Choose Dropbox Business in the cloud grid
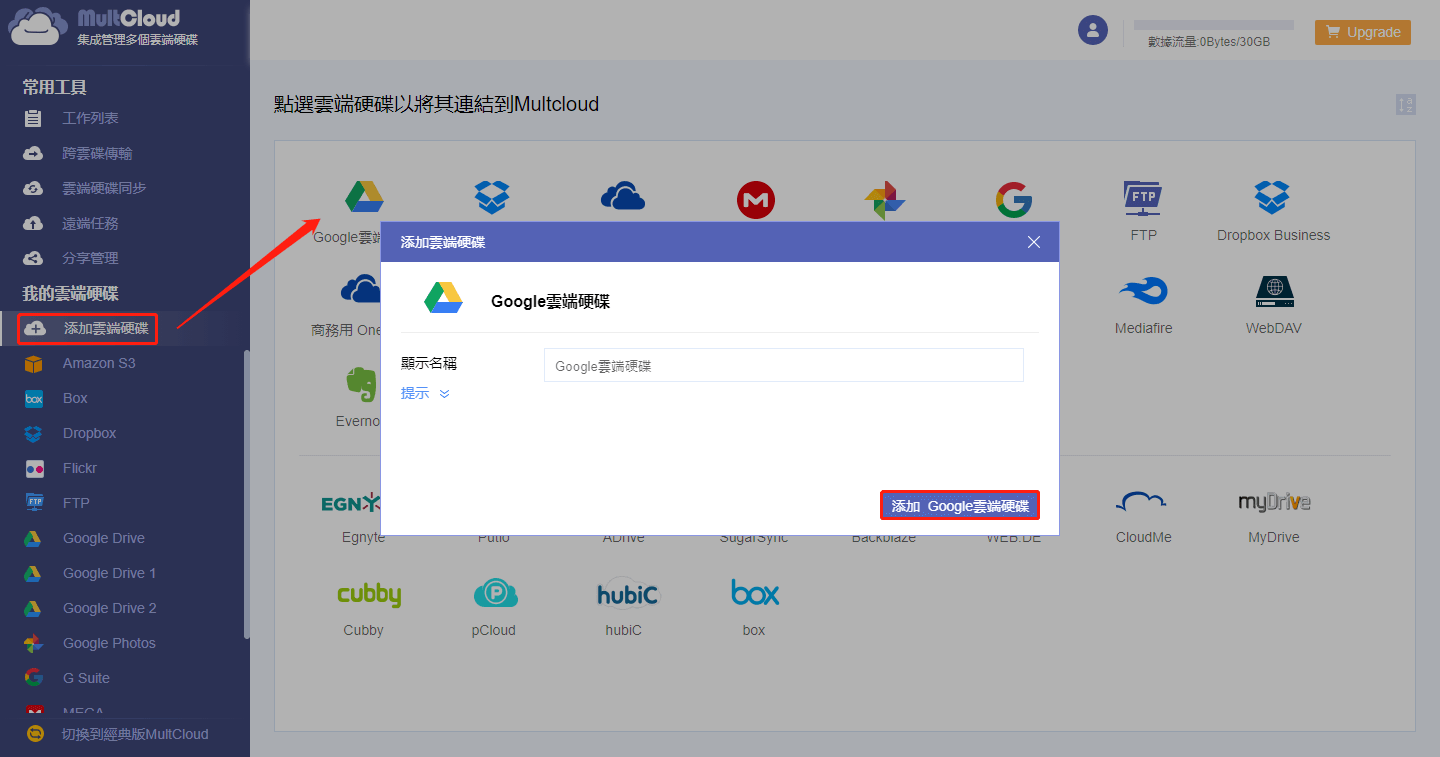 click(1273, 209)
